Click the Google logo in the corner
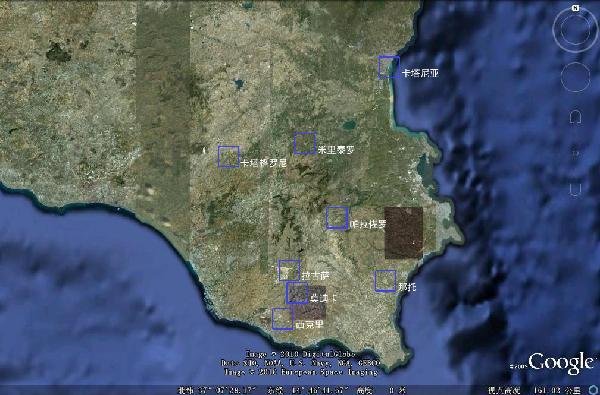This screenshot has height=395, width=600. pyautogui.click(x=561, y=363)
